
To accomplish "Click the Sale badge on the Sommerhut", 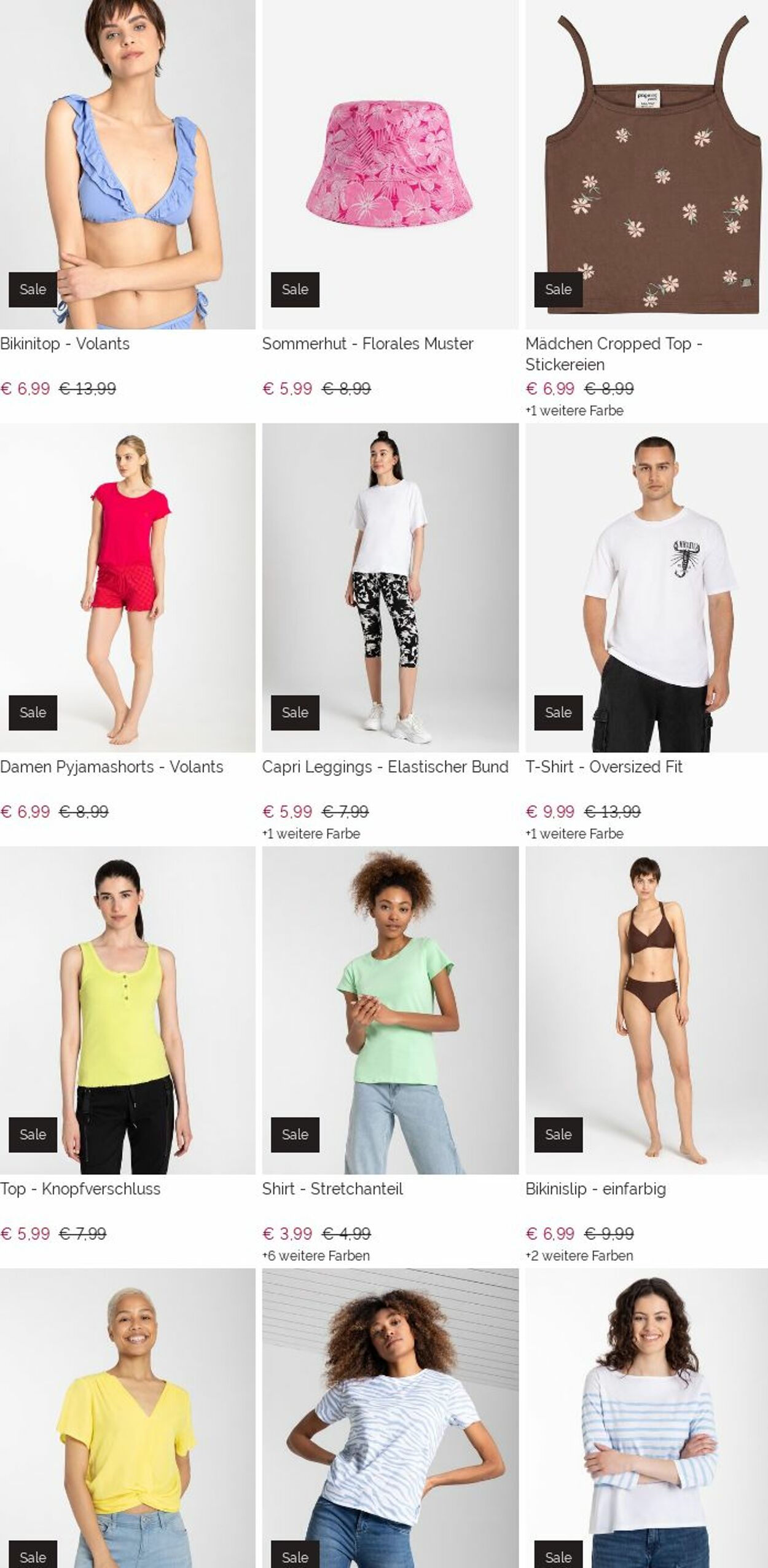I will (295, 289).
